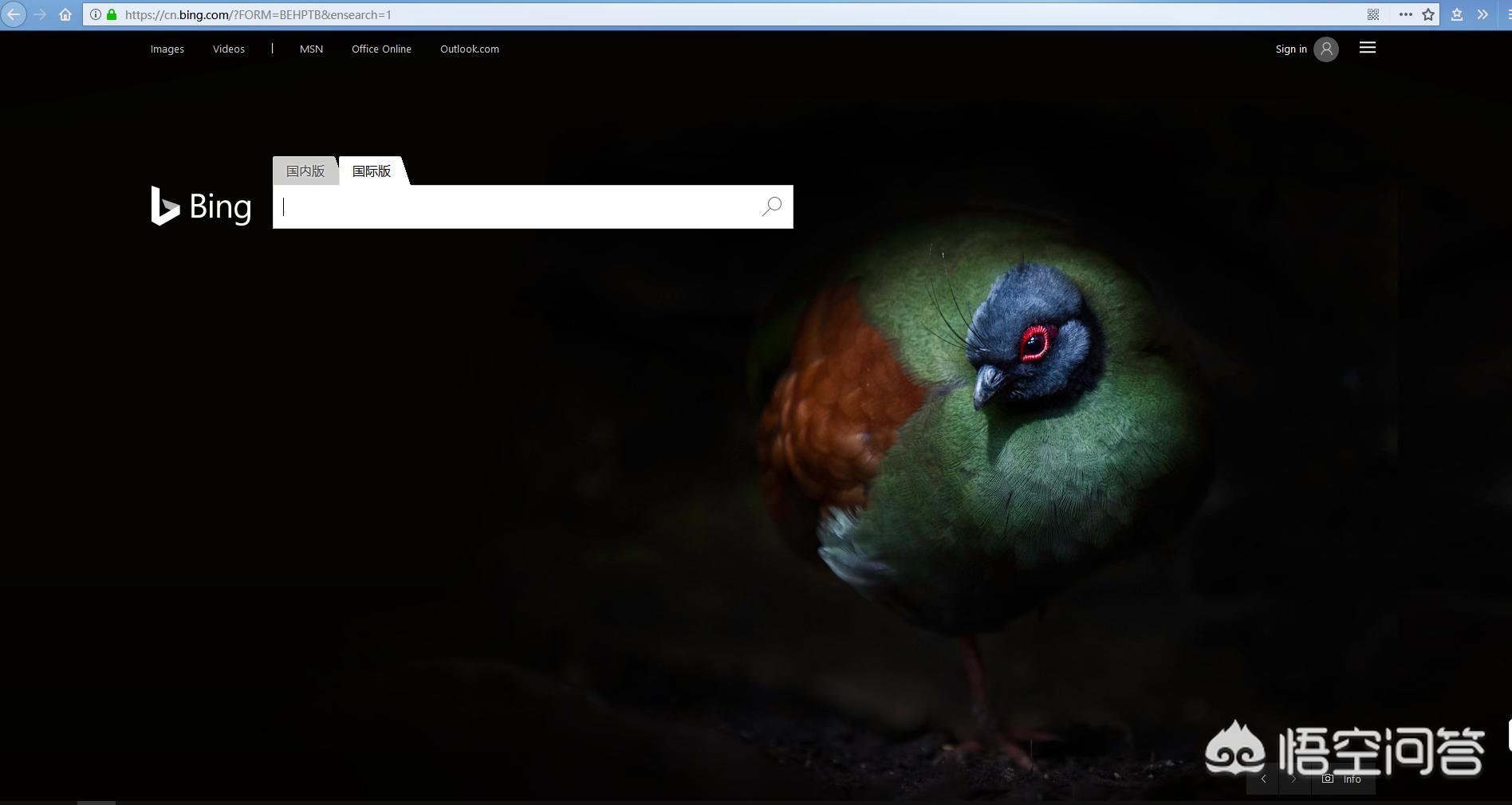Open the downloads tray icon in toolbar
The height and width of the screenshot is (805, 1512).
[x=1457, y=14]
